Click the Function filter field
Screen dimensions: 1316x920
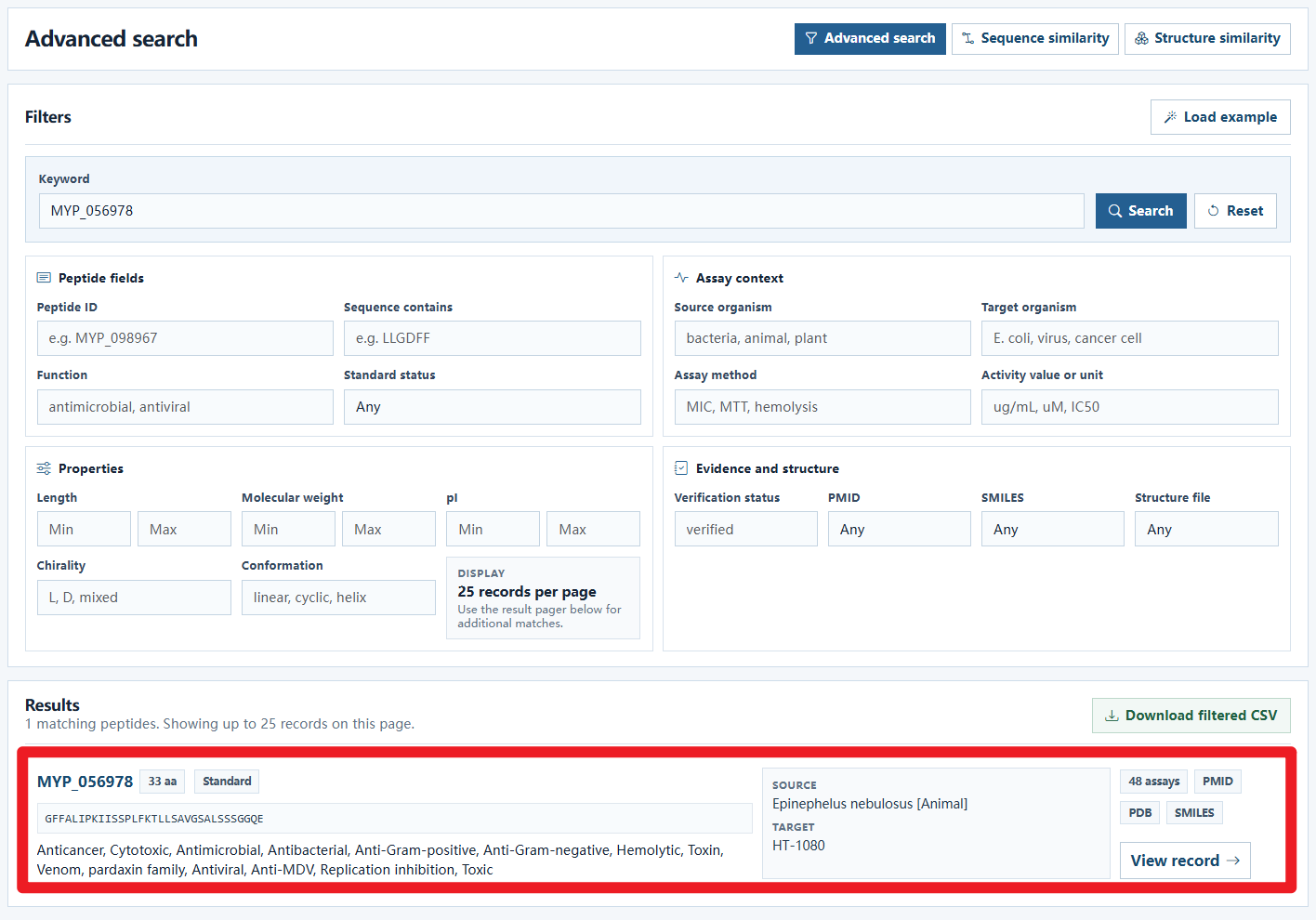click(185, 407)
